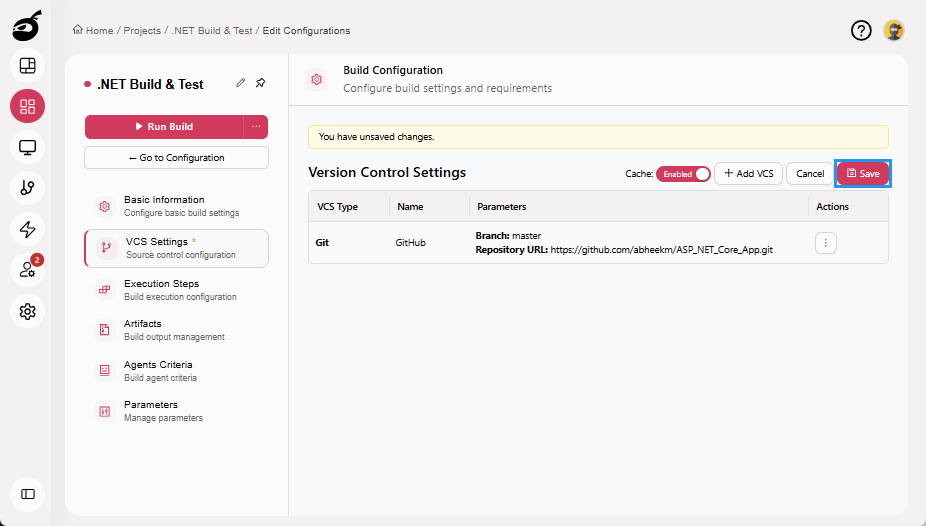The height and width of the screenshot is (526, 926).
Task: Collapse the sidebar using the panel icon
Action: coord(27,494)
